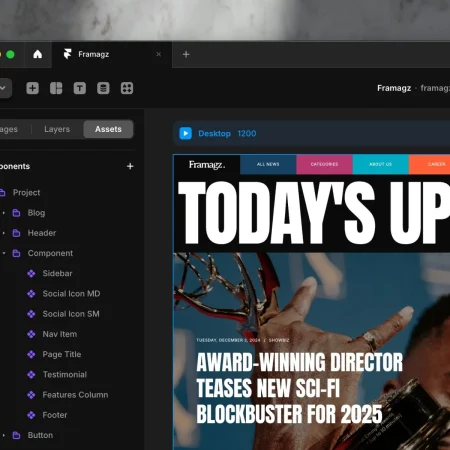The height and width of the screenshot is (450, 450).
Task: Select the Features Column component icon
Action: point(31,395)
